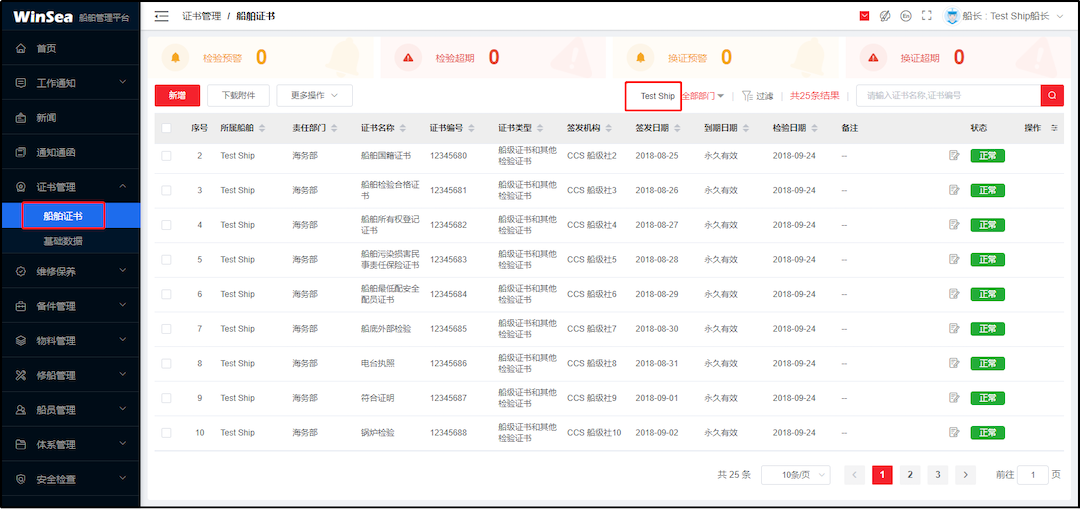Click 证书管理 in the breadcrumb
The width and height of the screenshot is (1080, 509).
(x=202, y=16)
